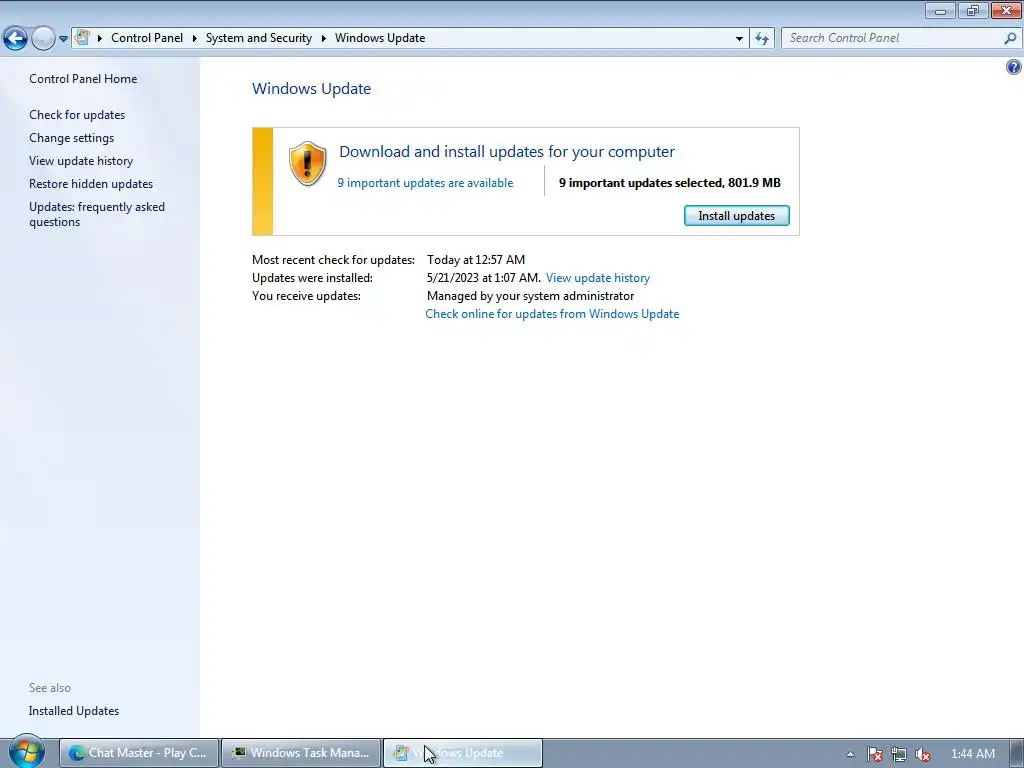
Task: Open the address bar history dropdown
Action: click(x=739, y=39)
